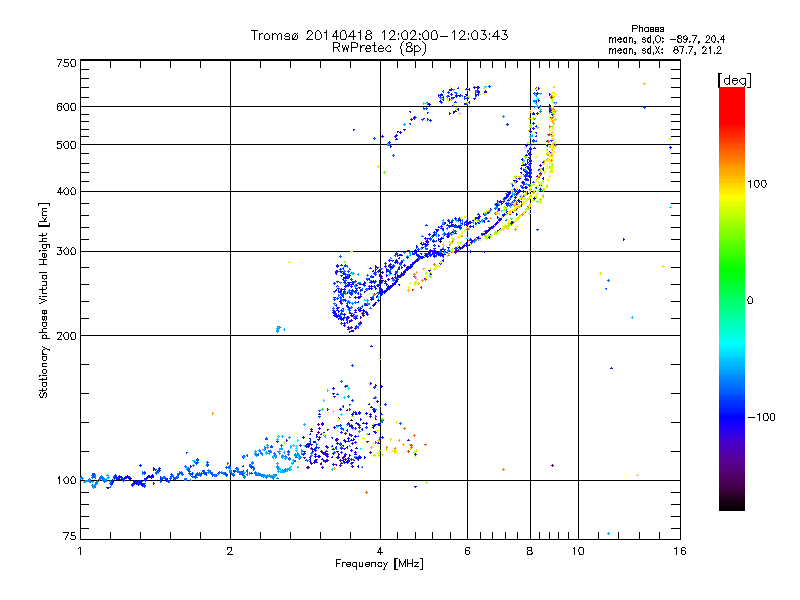Select the 'mean, sd,X: 87.7, 21.2' line
The image size is (800, 600).
(x=665, y=50)
